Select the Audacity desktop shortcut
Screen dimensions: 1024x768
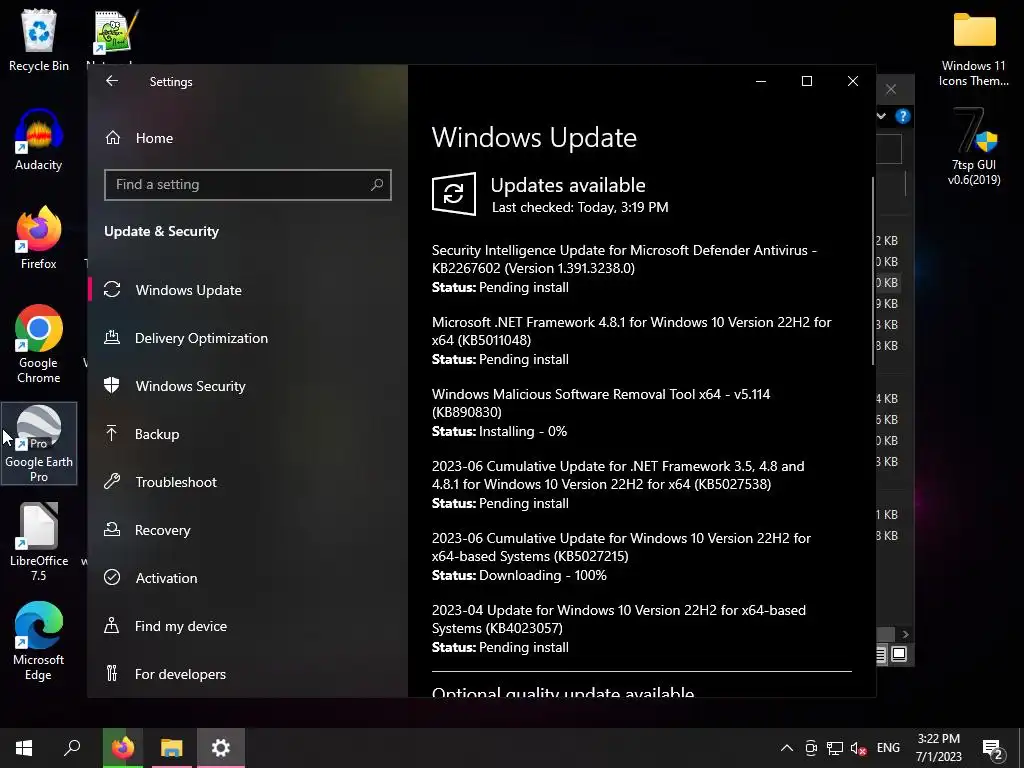(x=39, y=140)
